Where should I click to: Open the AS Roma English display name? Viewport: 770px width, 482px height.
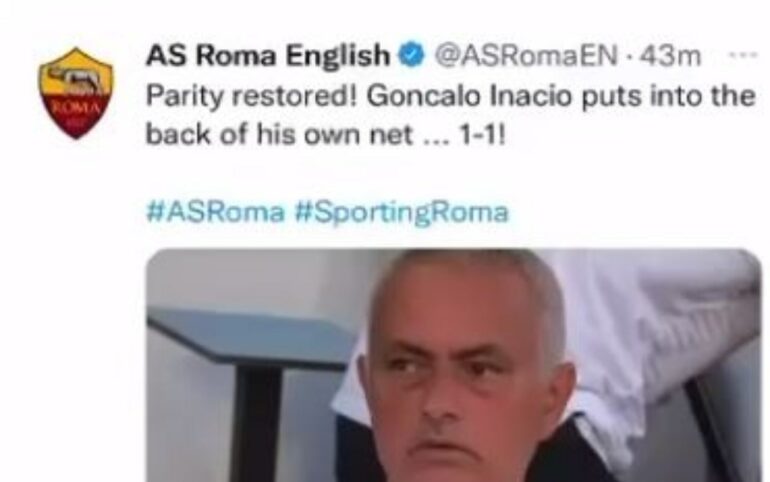pos(268,54)
